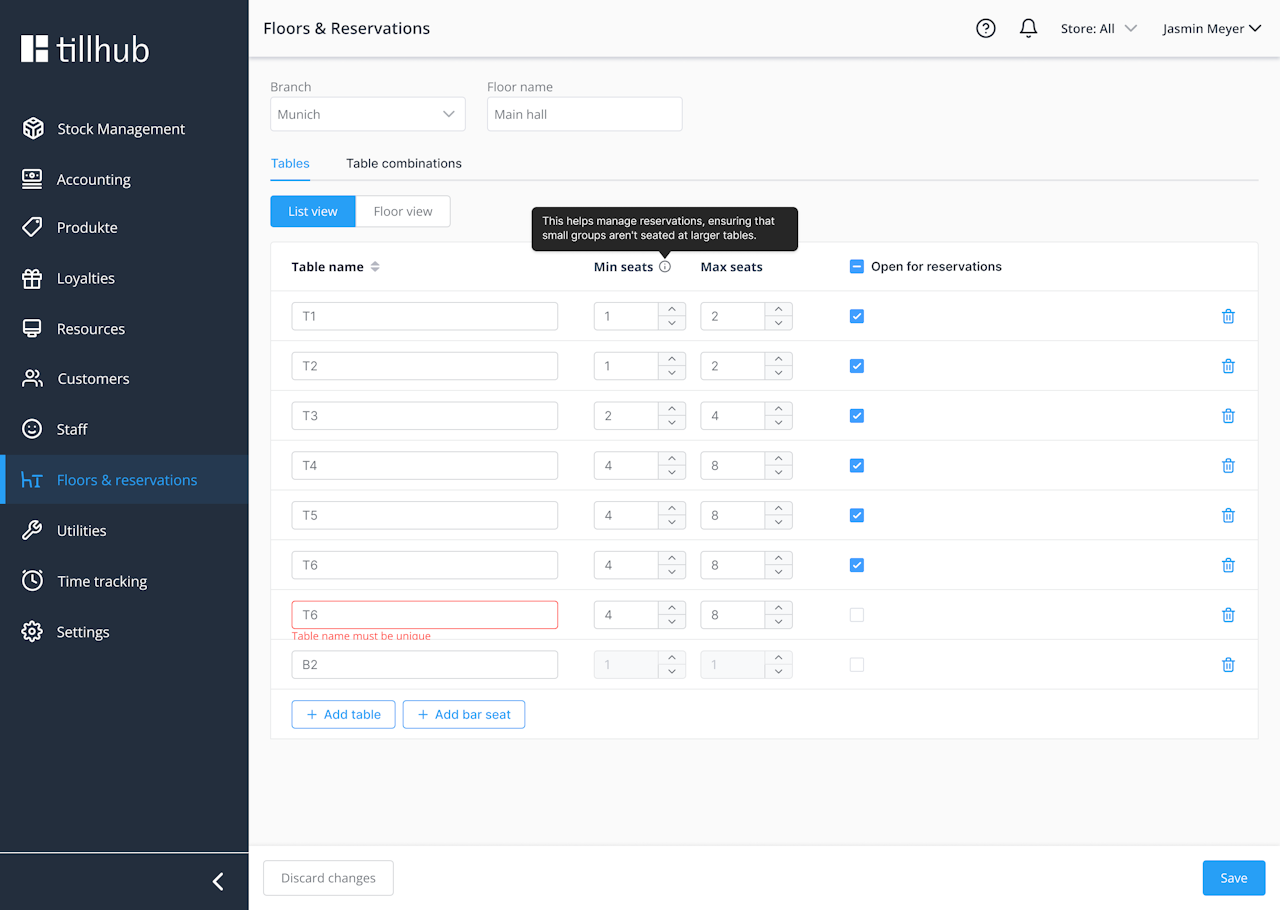Viewport: 1280px width, 910px height.
Task: Click the Customers people icon
Action: [33, 378]
